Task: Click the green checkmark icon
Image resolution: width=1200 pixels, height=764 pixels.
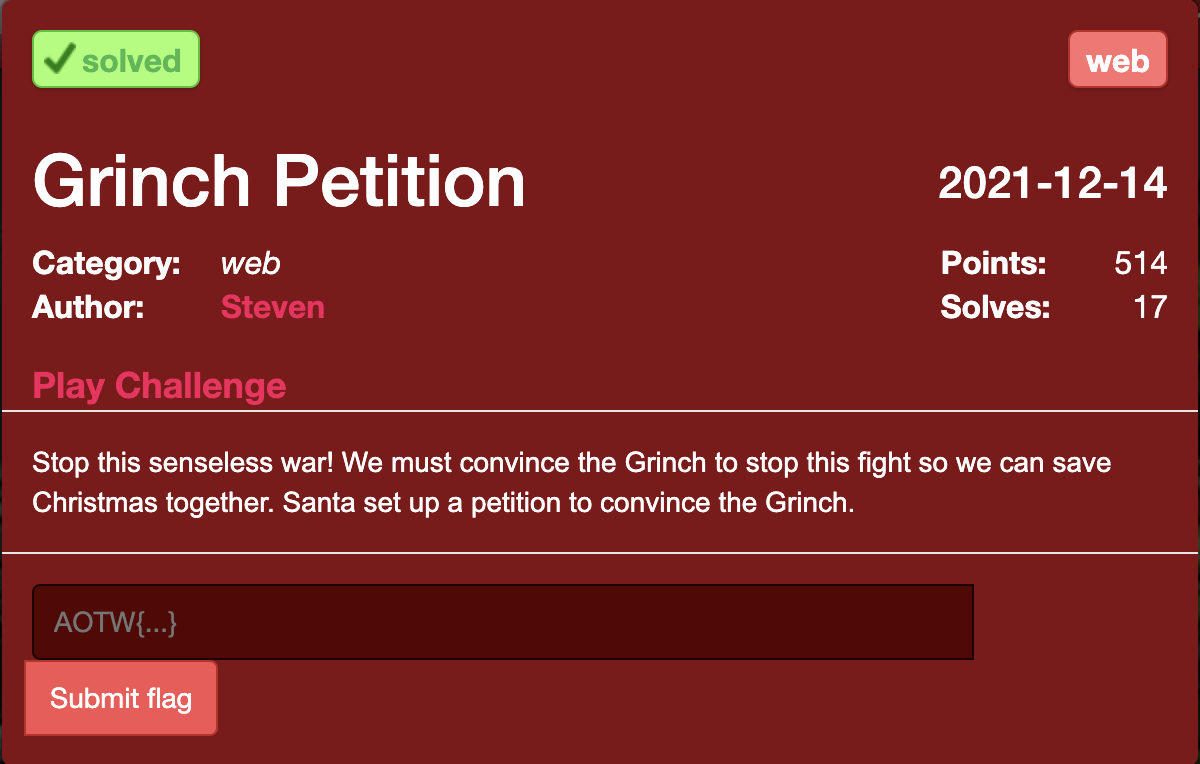Action: [60, 59]
